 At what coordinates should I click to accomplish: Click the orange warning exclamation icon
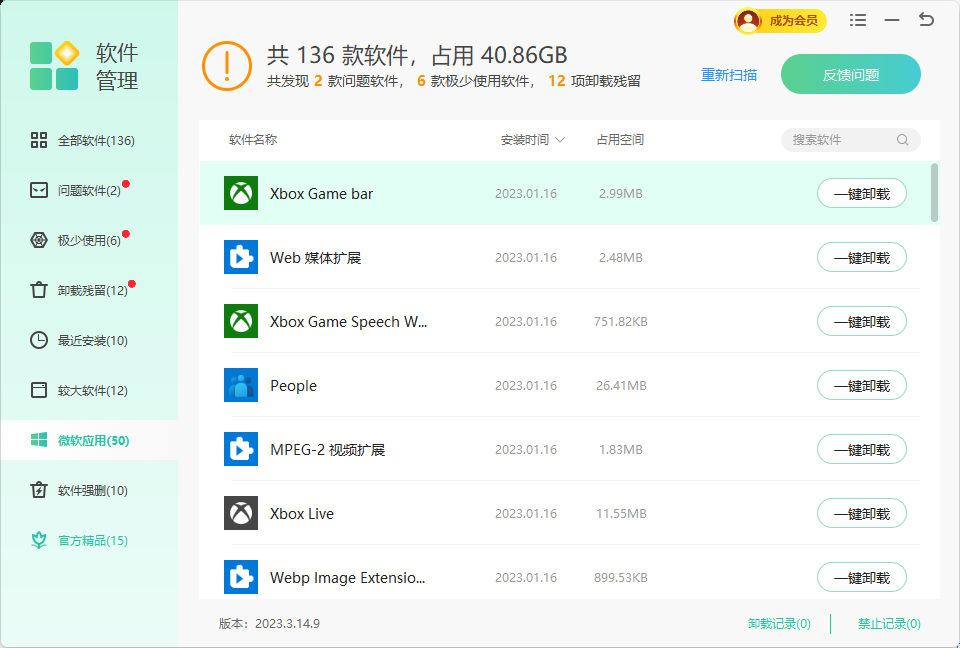coord(227,66)
